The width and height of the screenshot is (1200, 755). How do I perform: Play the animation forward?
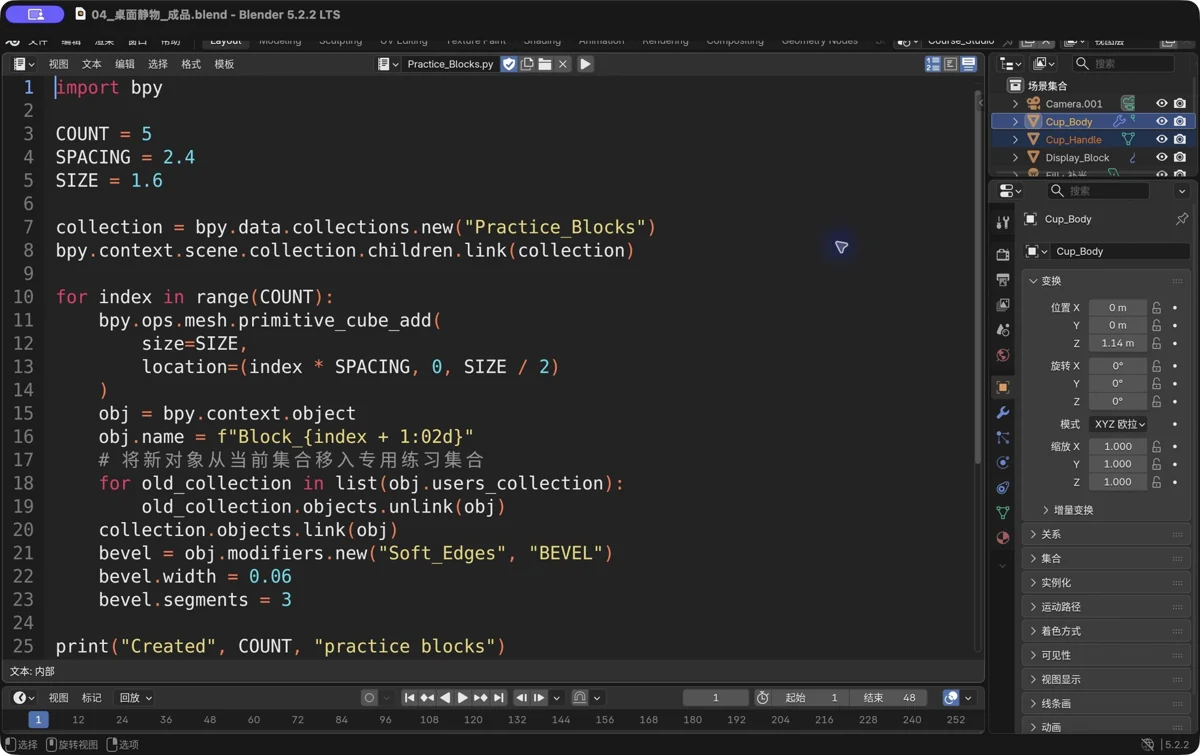(462, 698)
